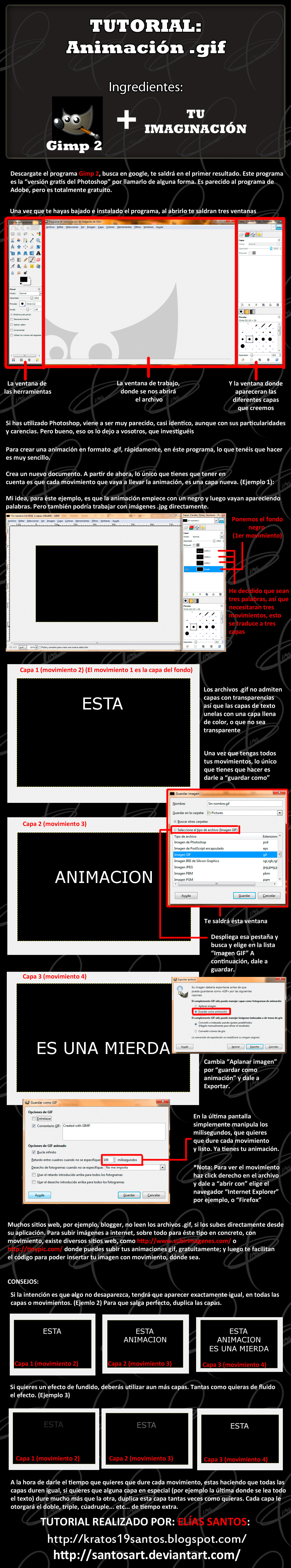This screenshot has height=1568, width=291.
Task: Select the Text tool in the GIMP toolbox
Action: [38, 253]
